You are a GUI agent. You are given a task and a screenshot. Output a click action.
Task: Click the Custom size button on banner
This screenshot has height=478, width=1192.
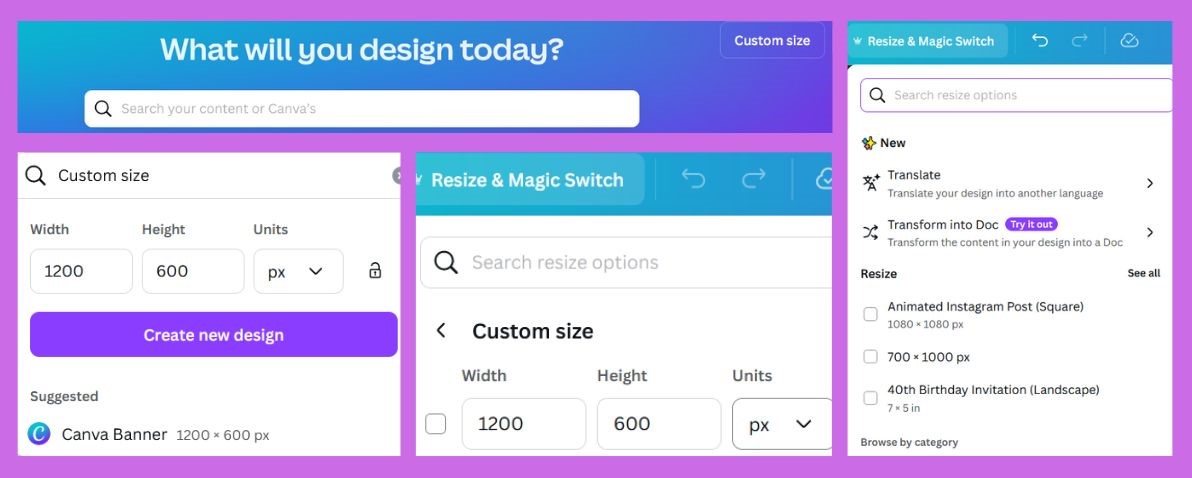tap(772, 40)
